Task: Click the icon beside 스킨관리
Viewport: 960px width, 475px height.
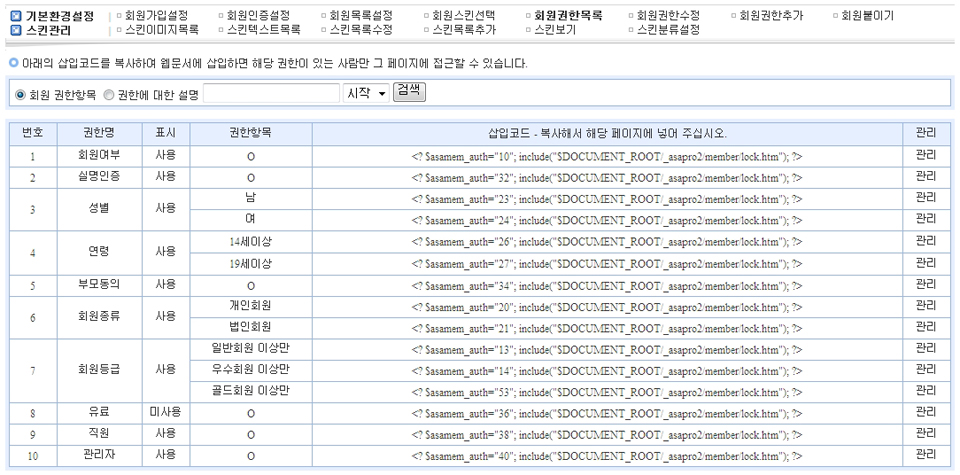Action: [x=15, y=30]
